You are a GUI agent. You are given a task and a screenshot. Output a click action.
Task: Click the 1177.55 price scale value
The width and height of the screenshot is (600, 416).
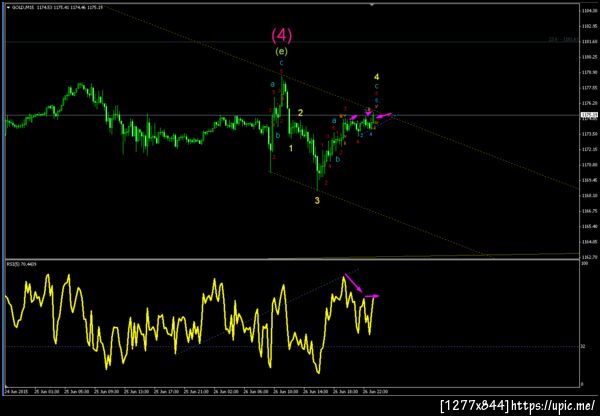click(590, 88)
